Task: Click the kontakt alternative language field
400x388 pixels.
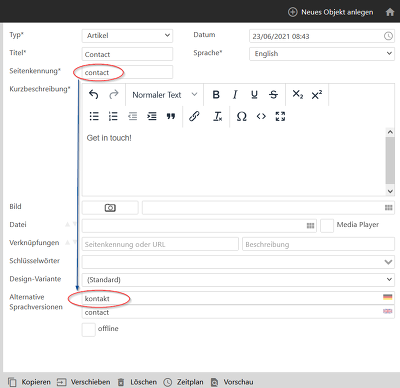Action: (238, 298)
